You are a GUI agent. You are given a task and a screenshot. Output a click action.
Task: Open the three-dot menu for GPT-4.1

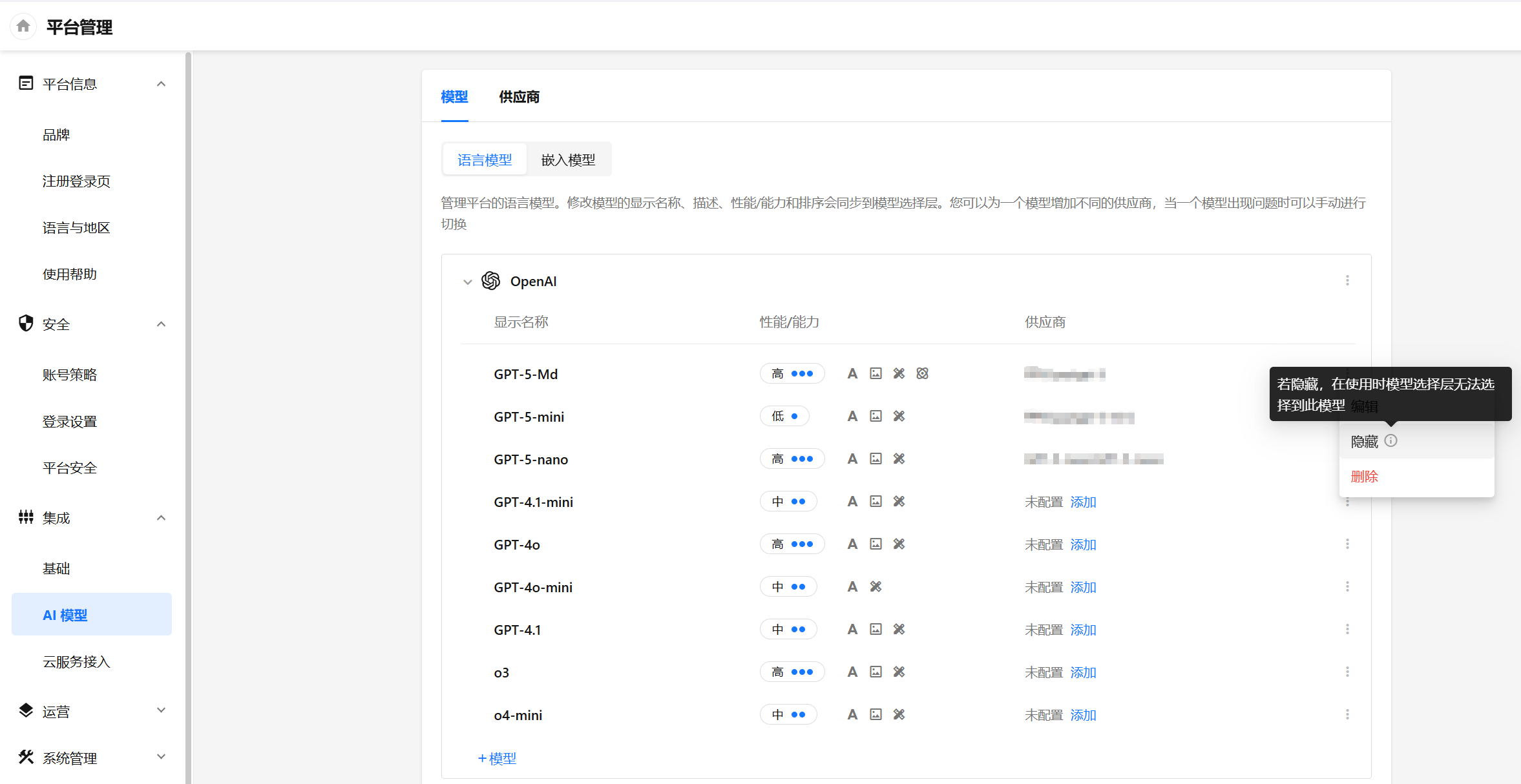click(1347, 629)
